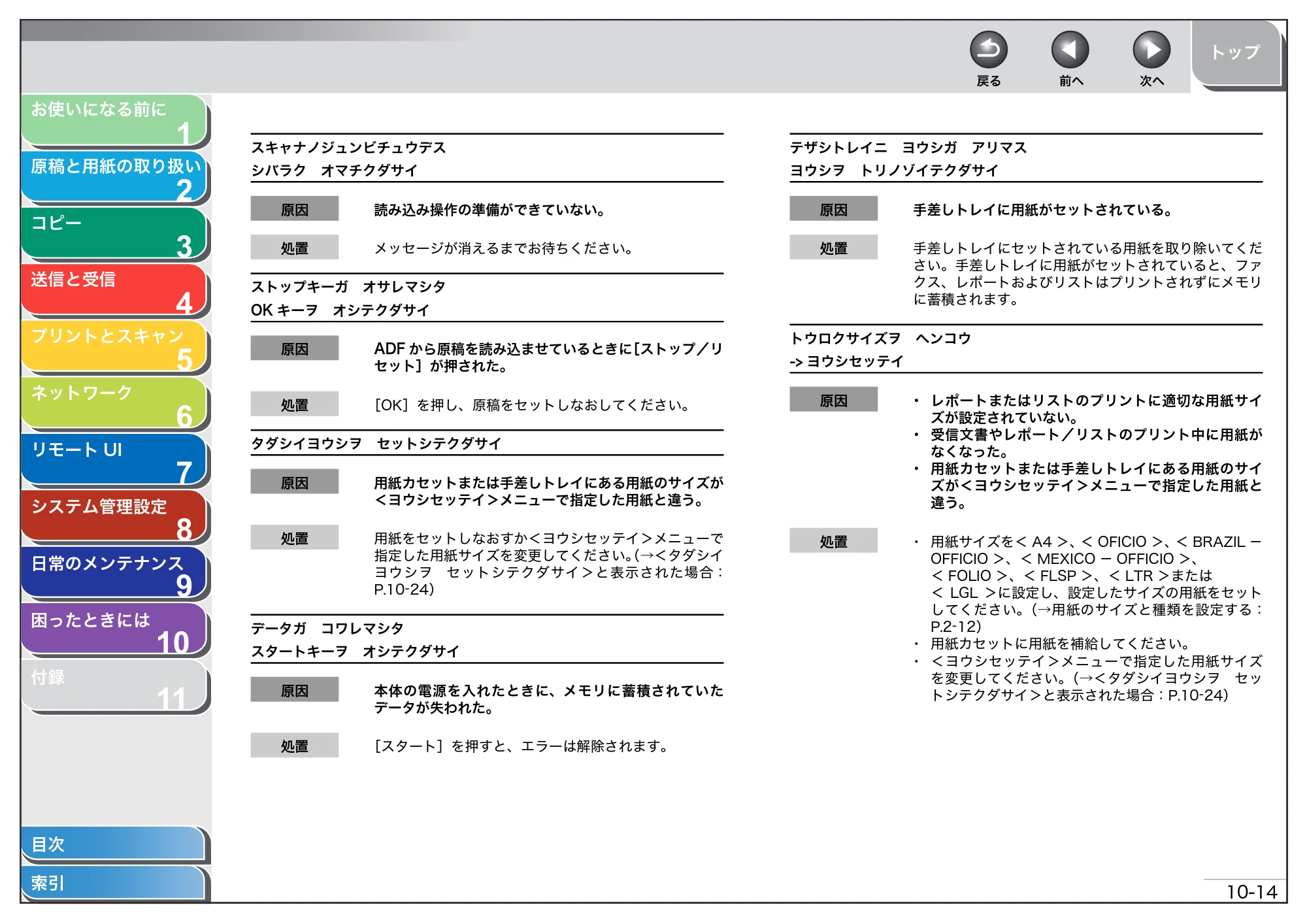Click text -> ヨウシセッテイ
The height and width of the screenshot is (924, 1307).
(x=846, y=361)
